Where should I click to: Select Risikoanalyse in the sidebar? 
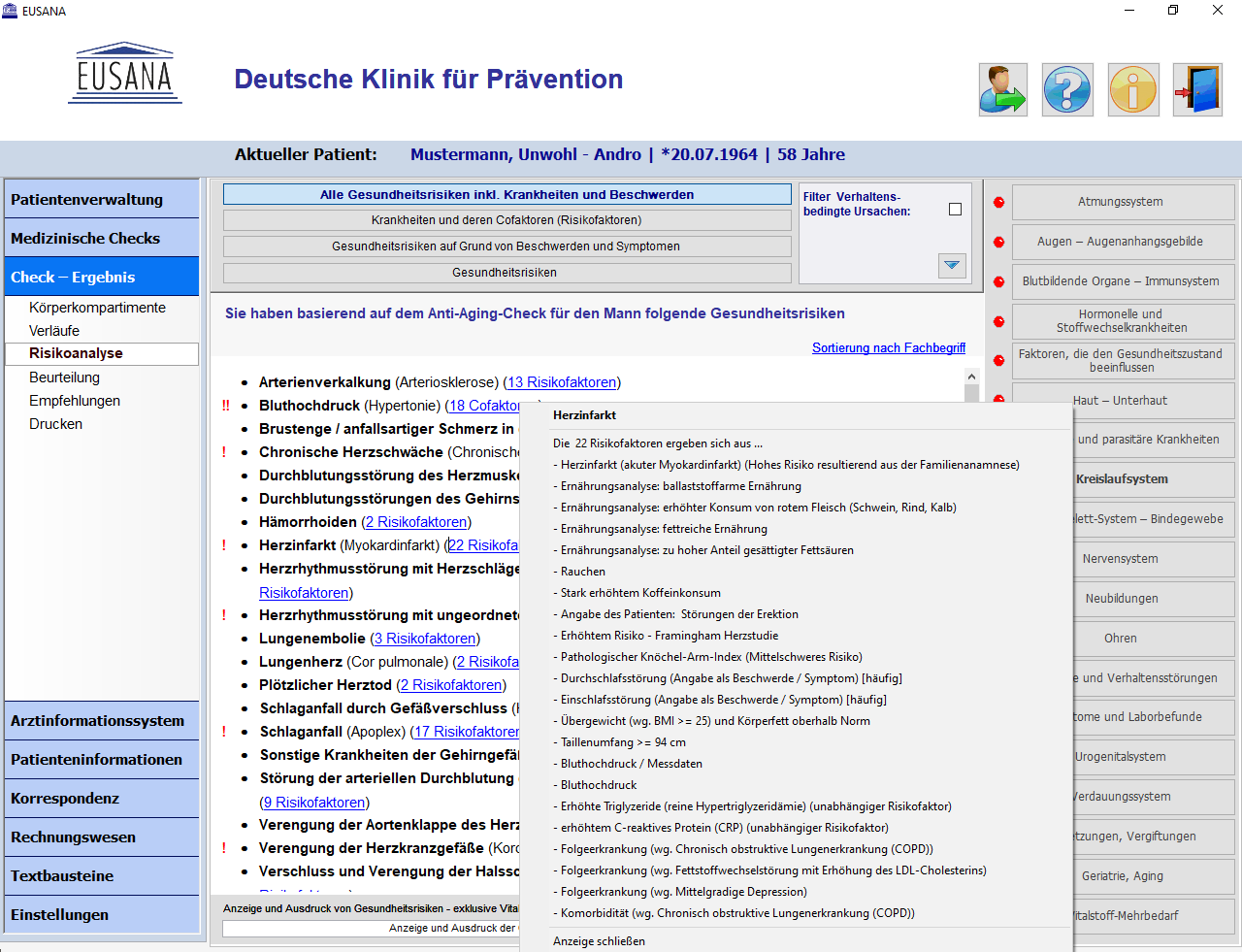102,354
